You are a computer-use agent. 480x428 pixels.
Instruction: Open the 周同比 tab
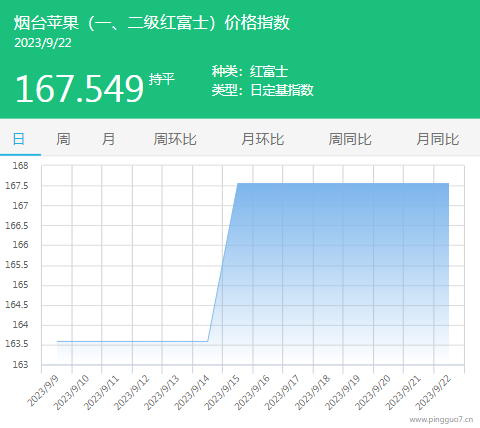[x=350, y=139]
